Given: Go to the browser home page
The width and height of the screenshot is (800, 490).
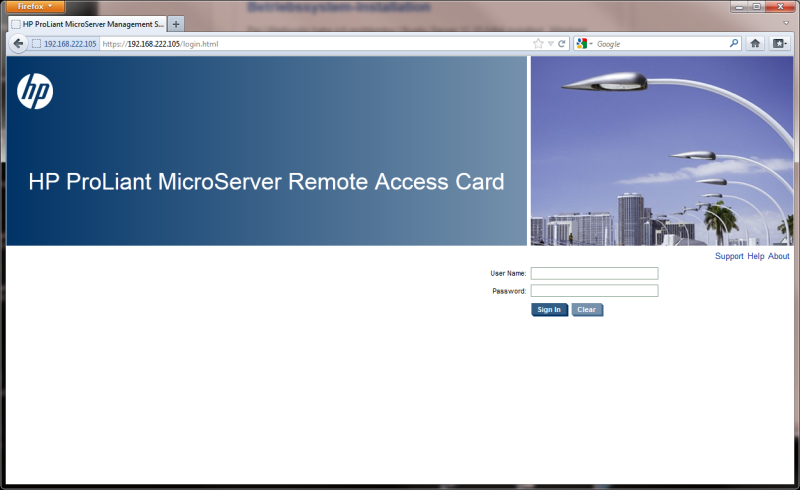Looking at the screenshot, I should [755, 43].
